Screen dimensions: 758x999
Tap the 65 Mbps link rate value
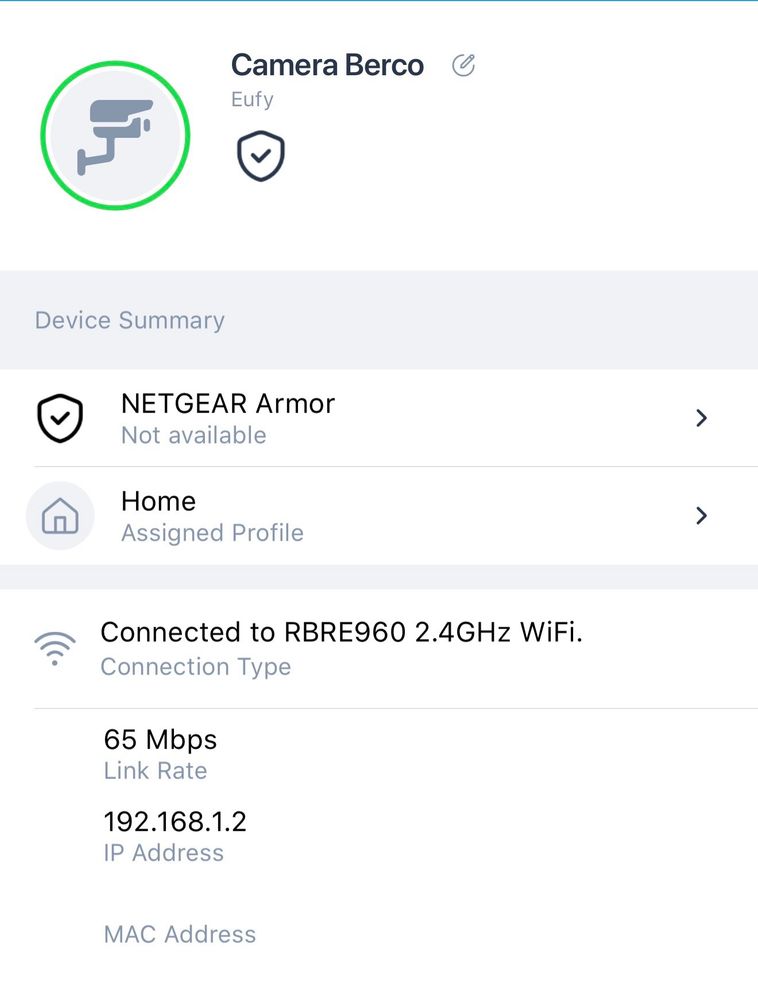click(160, 740)
